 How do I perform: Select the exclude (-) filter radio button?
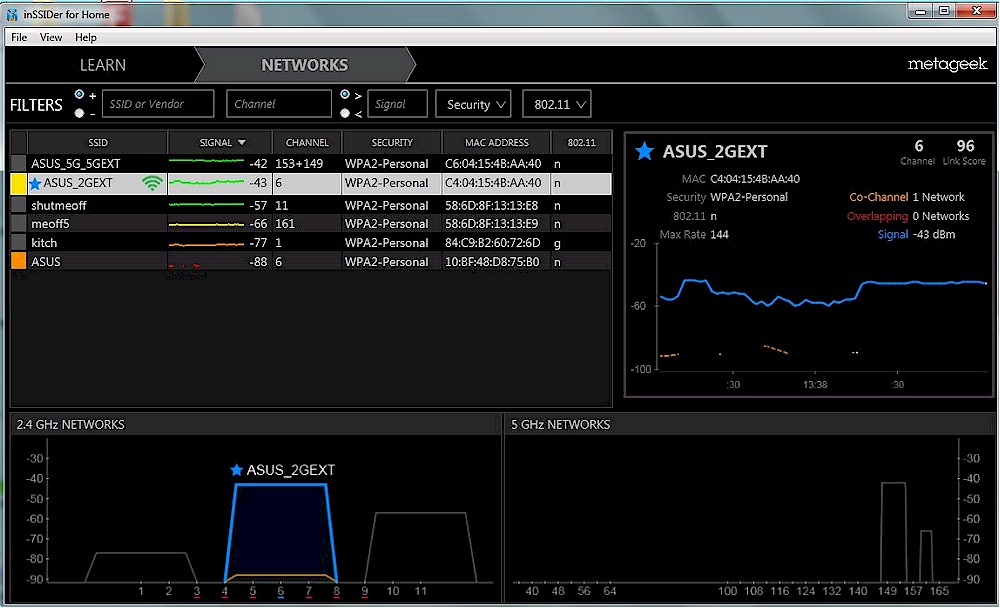pyautogui.click(x=79, y=113)
